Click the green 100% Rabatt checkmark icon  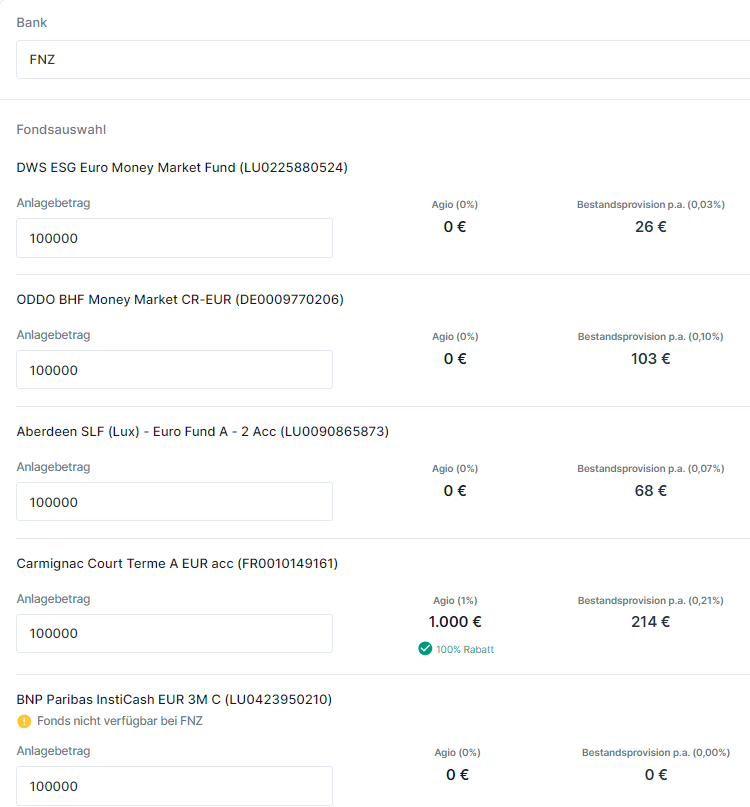coord(425,649)
